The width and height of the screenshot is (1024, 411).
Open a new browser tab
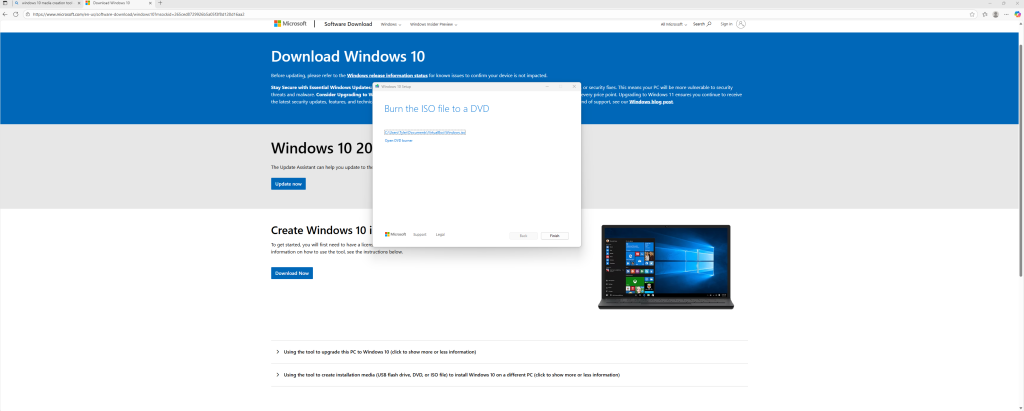[x=160, y=4]
